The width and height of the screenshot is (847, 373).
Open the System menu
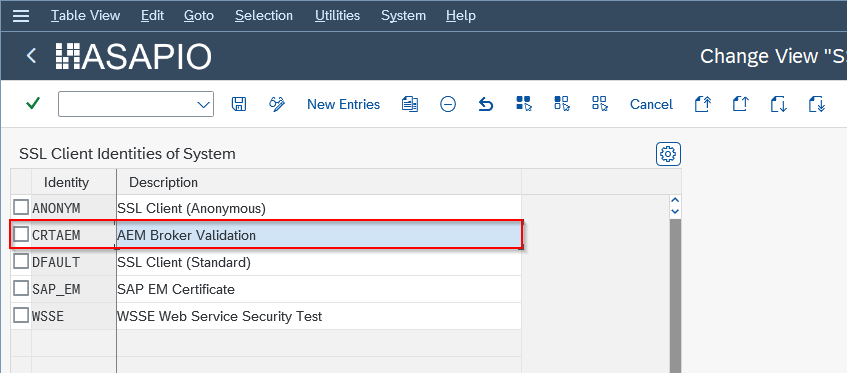[404, 16]
